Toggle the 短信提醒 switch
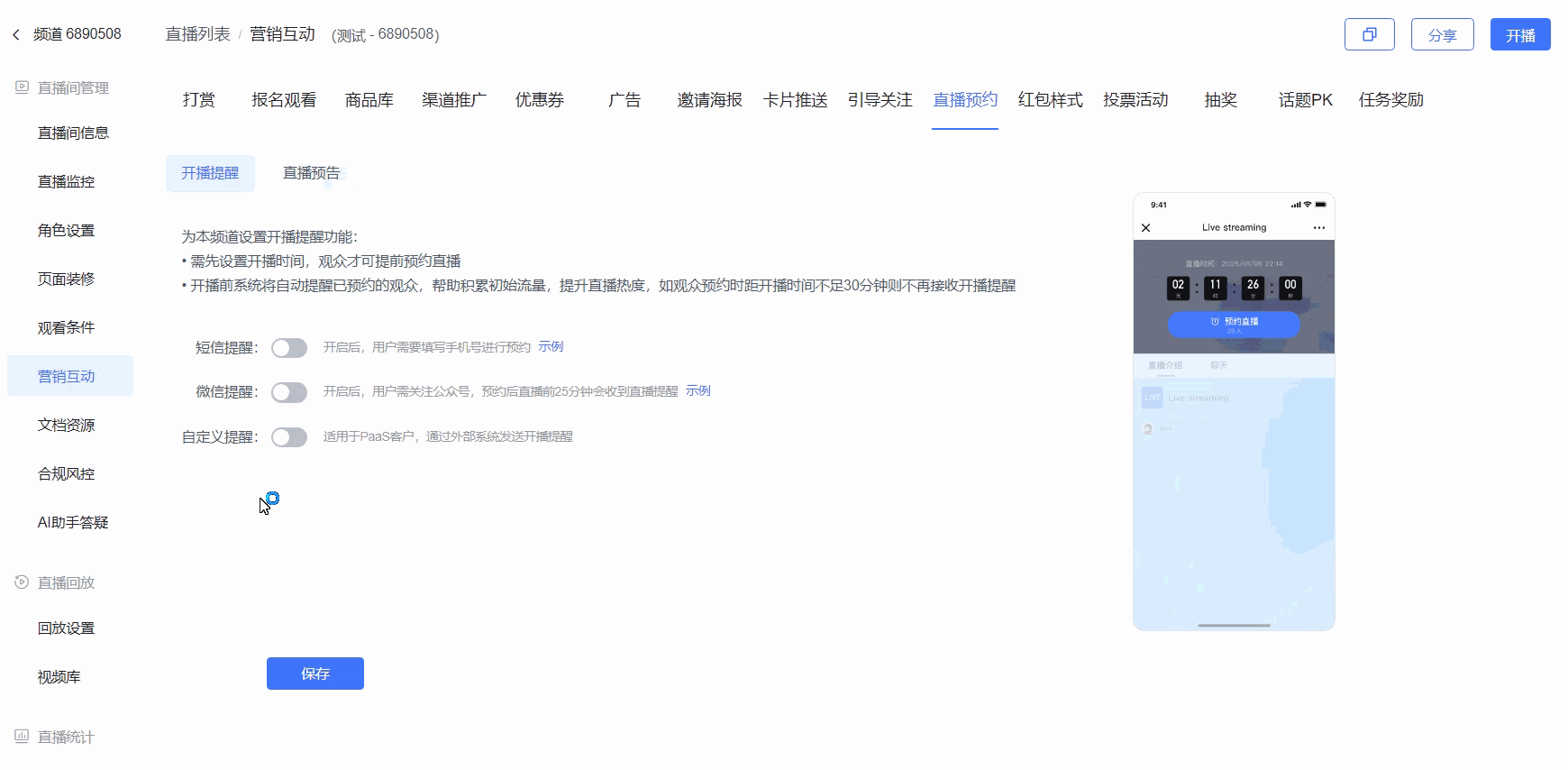 [x=289, y=348]
